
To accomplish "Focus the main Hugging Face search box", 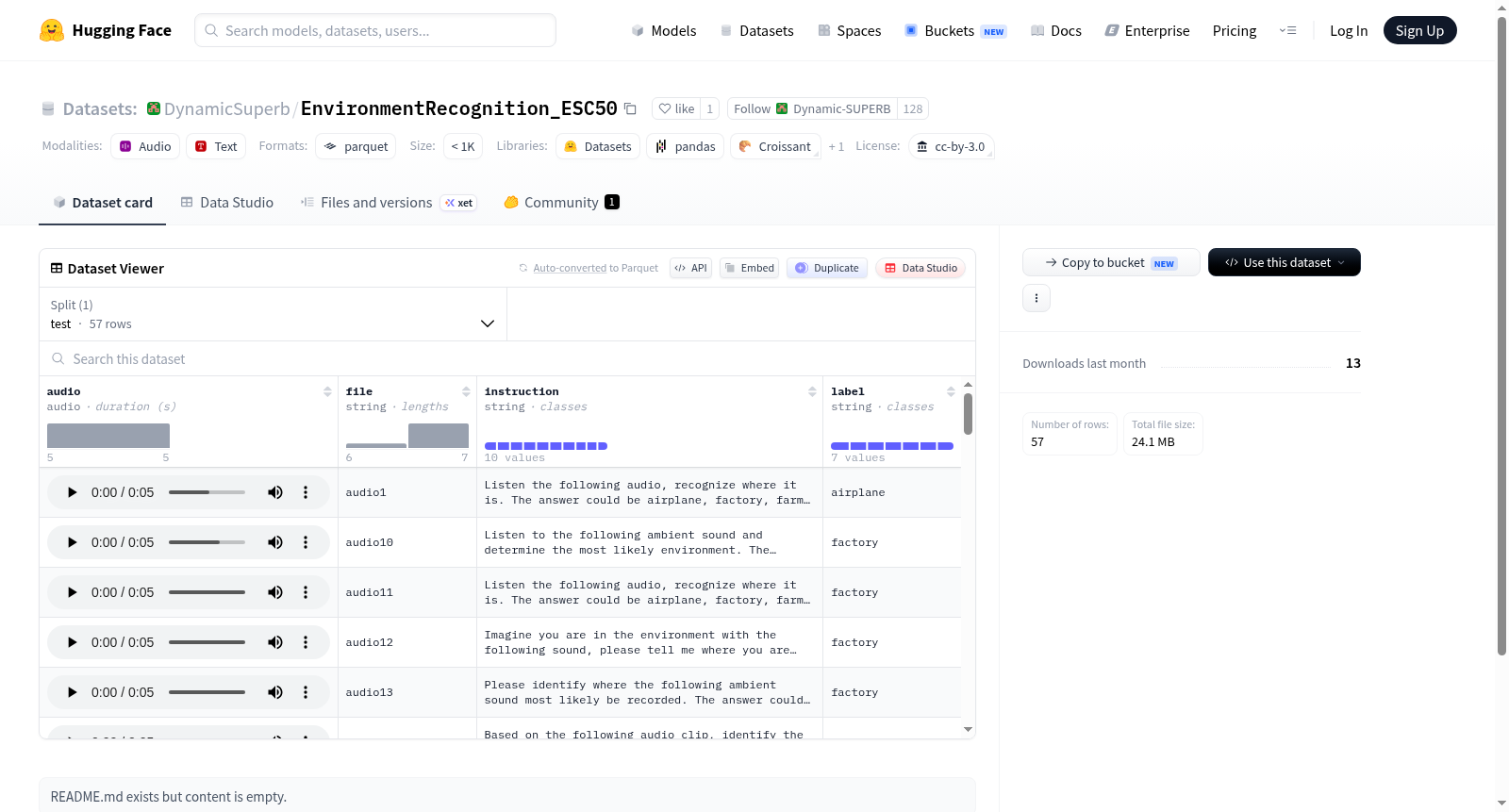I will (x=375, y=30).
